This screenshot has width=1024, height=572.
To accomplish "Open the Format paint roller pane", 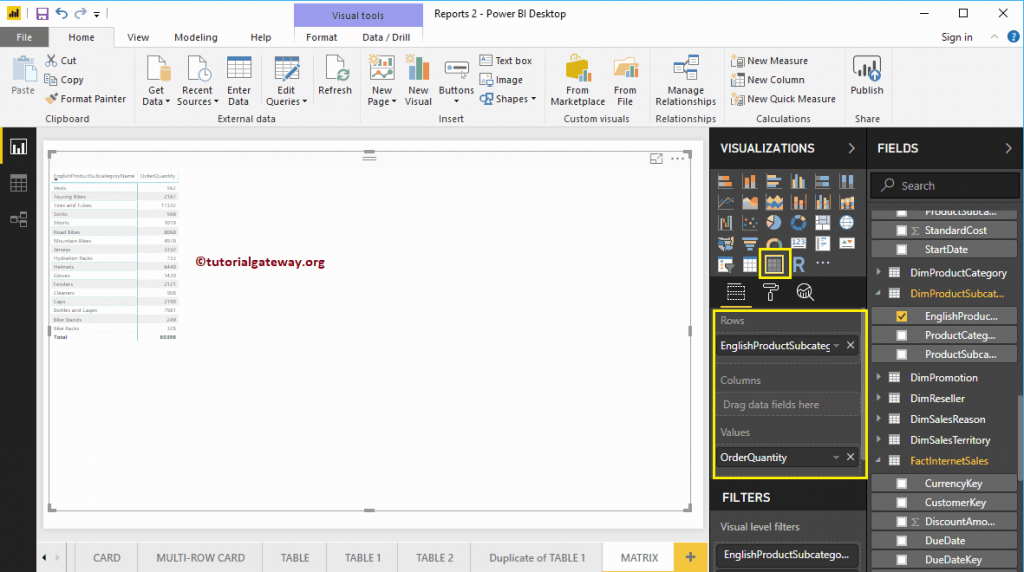I will point(770,292).
